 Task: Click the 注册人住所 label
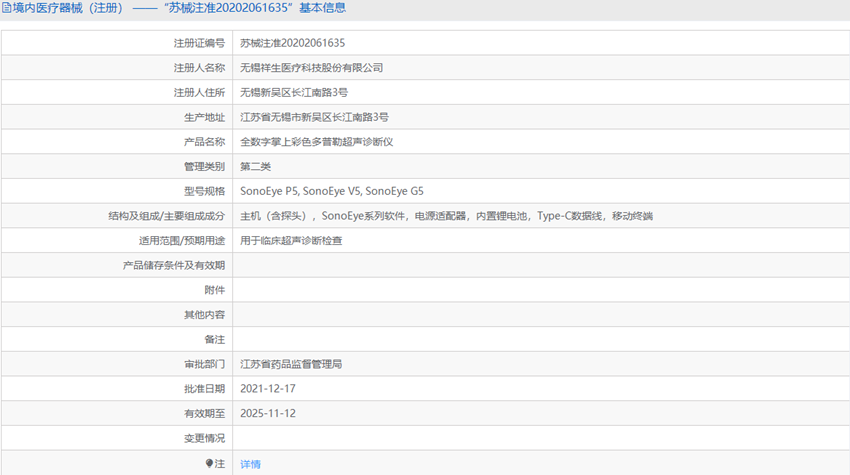[x=199, y=93]
